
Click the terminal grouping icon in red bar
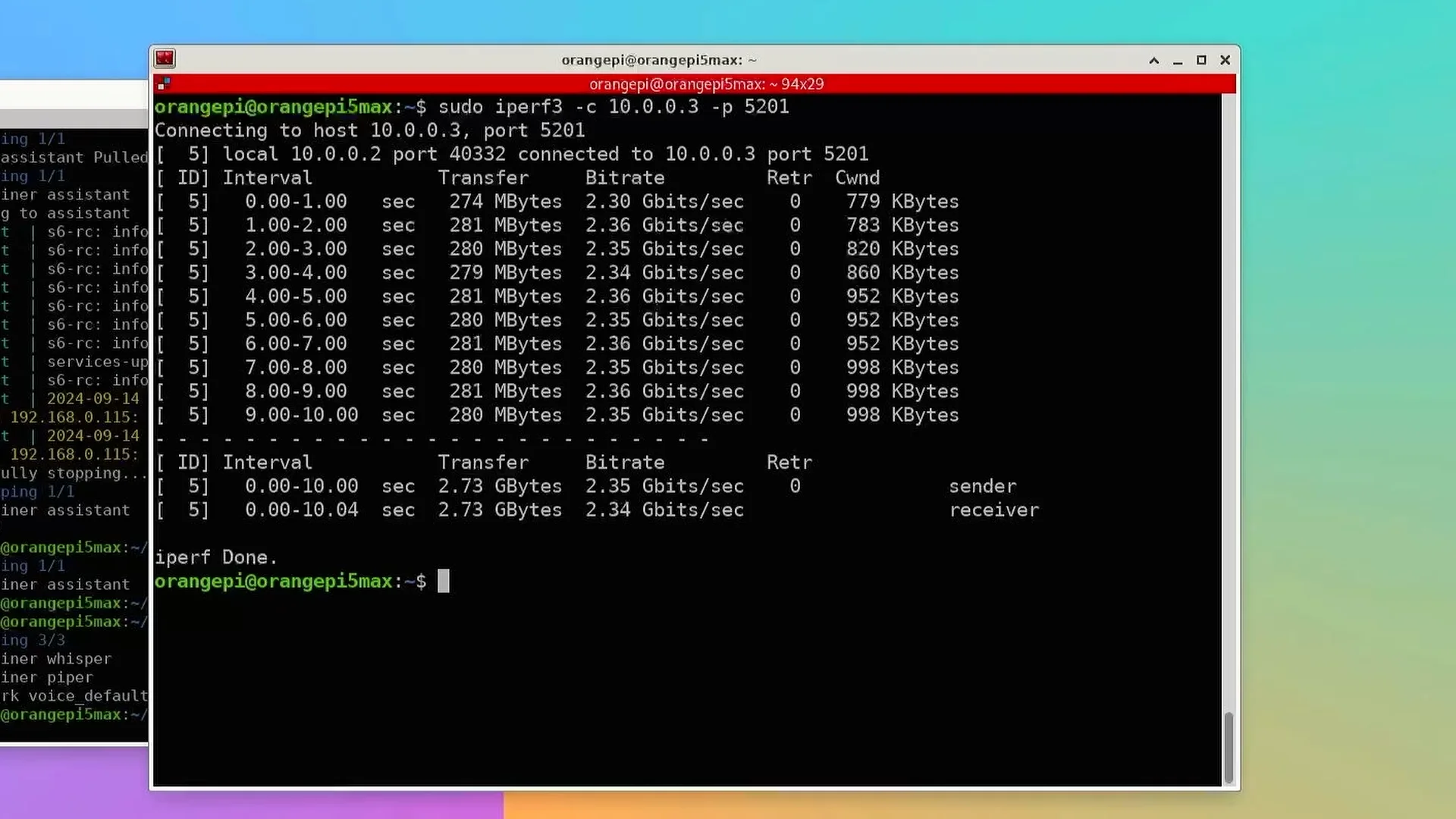click(163, 83)
